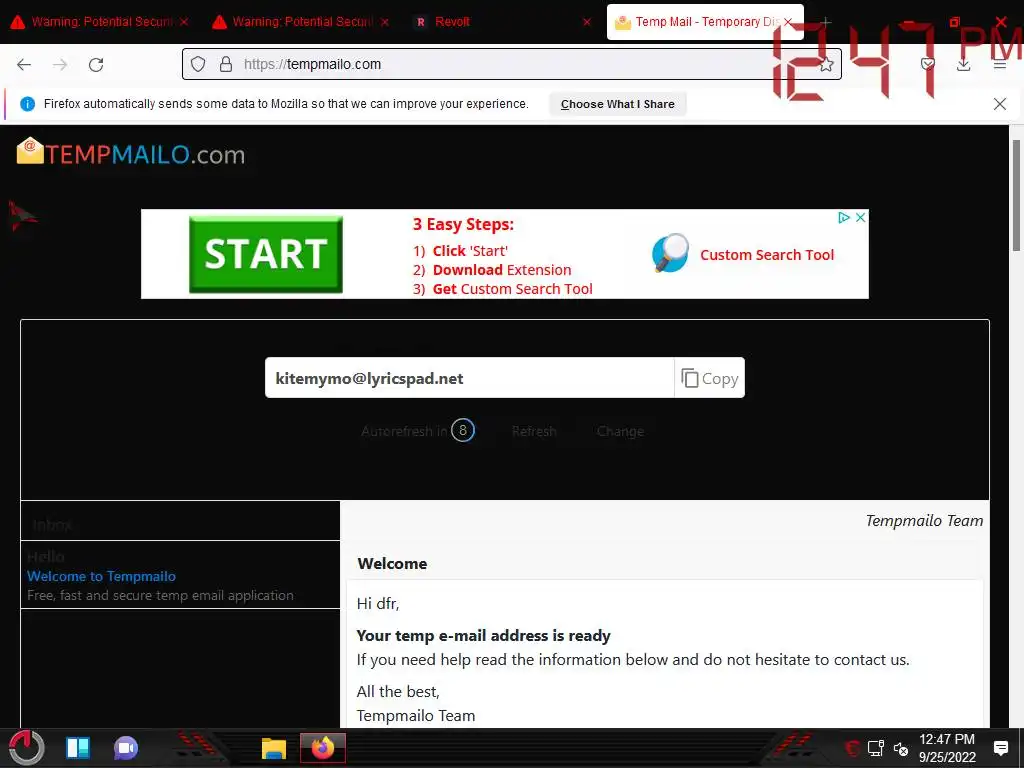The image size is (1024, 768).
Task: Click Choose What I Share button
Action: tap(617, 104)
